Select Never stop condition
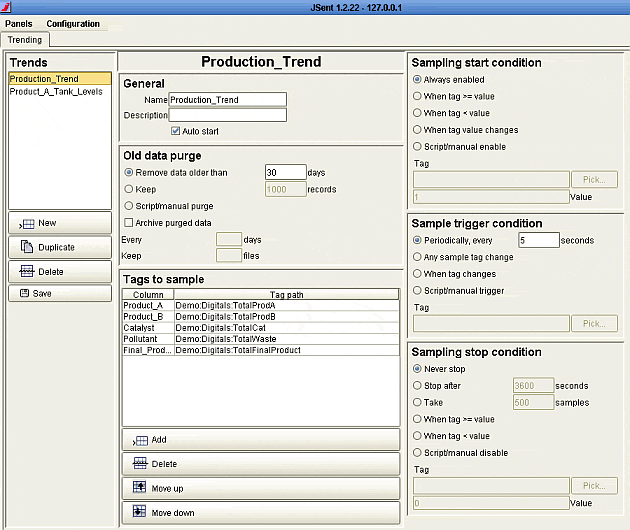Viewport: 630px width, 530px height. coord(417,368)
